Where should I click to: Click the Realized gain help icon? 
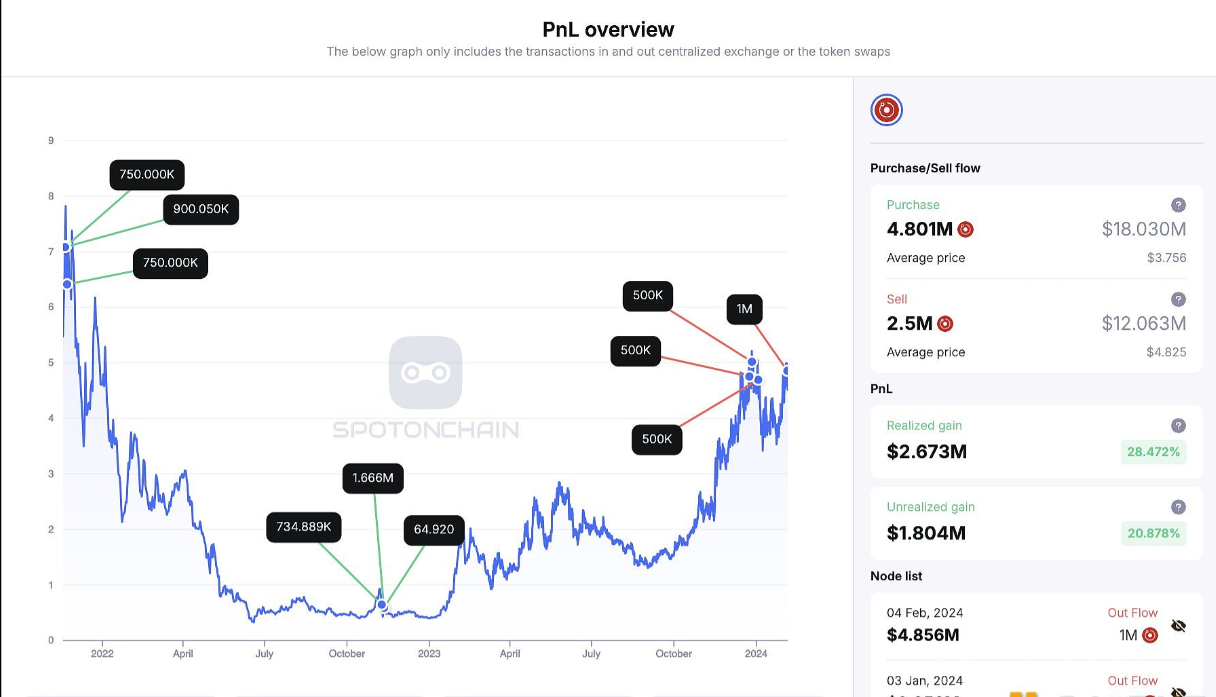[1178, 425]
